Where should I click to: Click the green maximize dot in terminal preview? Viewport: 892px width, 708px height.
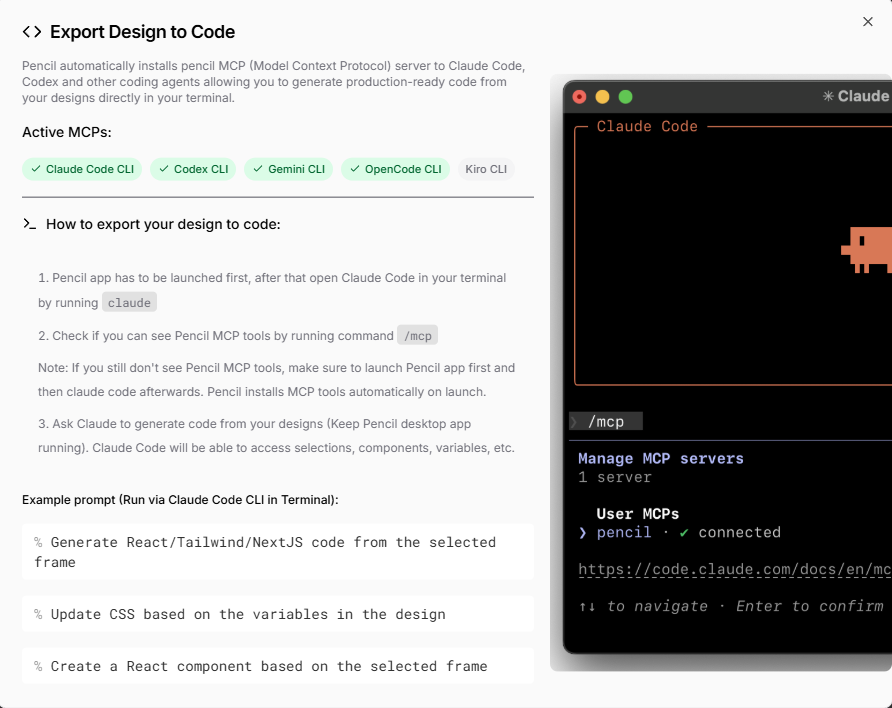point(625,97)
